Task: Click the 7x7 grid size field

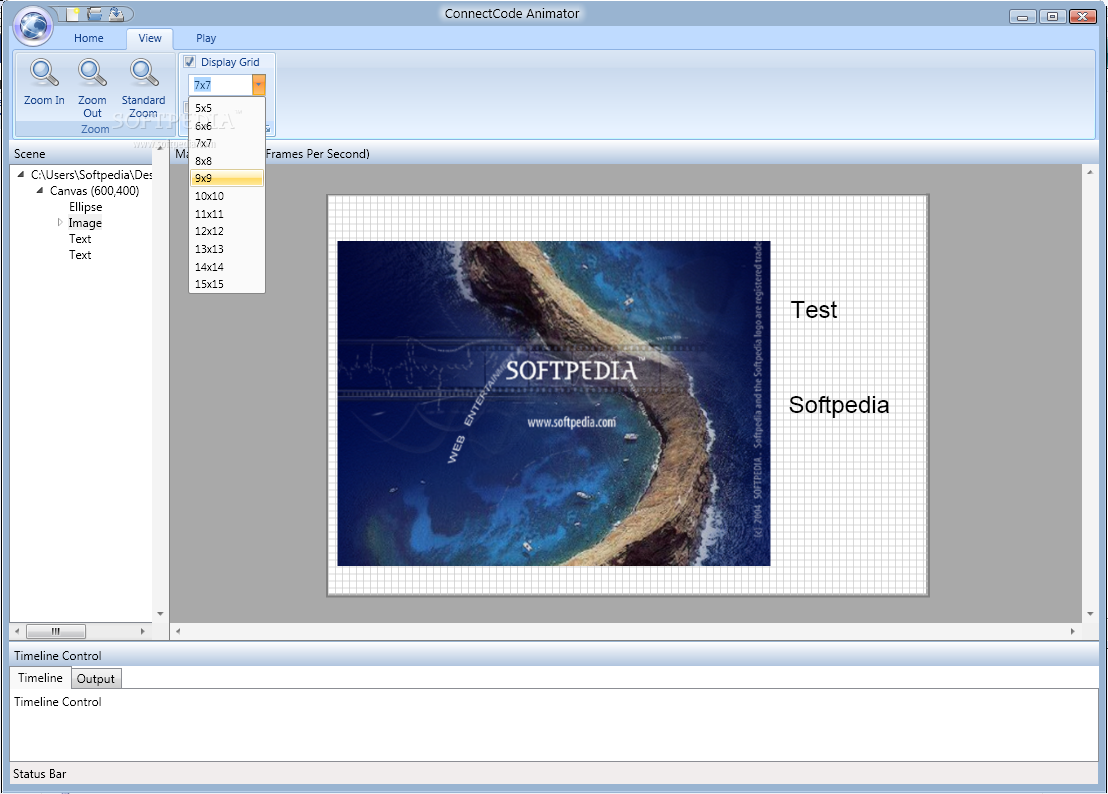Action: click(220, 85)
